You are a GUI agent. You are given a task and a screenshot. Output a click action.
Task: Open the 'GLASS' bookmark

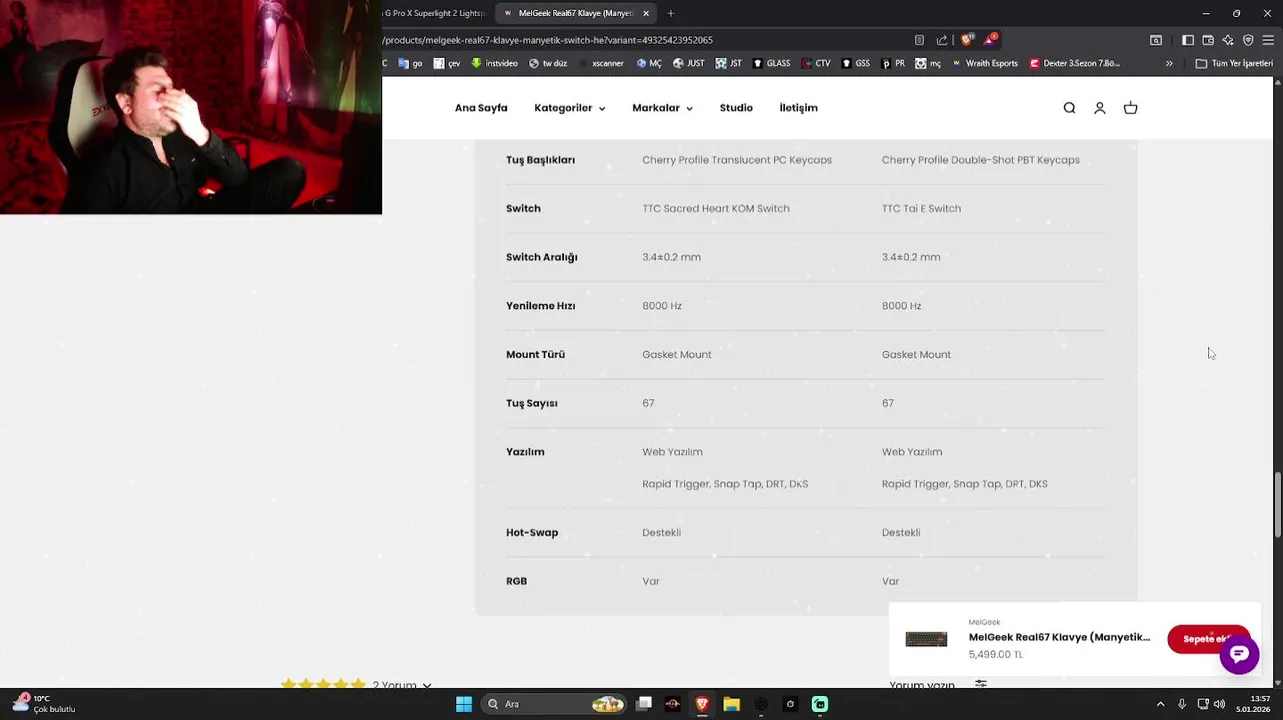click(x=771, y=63)
